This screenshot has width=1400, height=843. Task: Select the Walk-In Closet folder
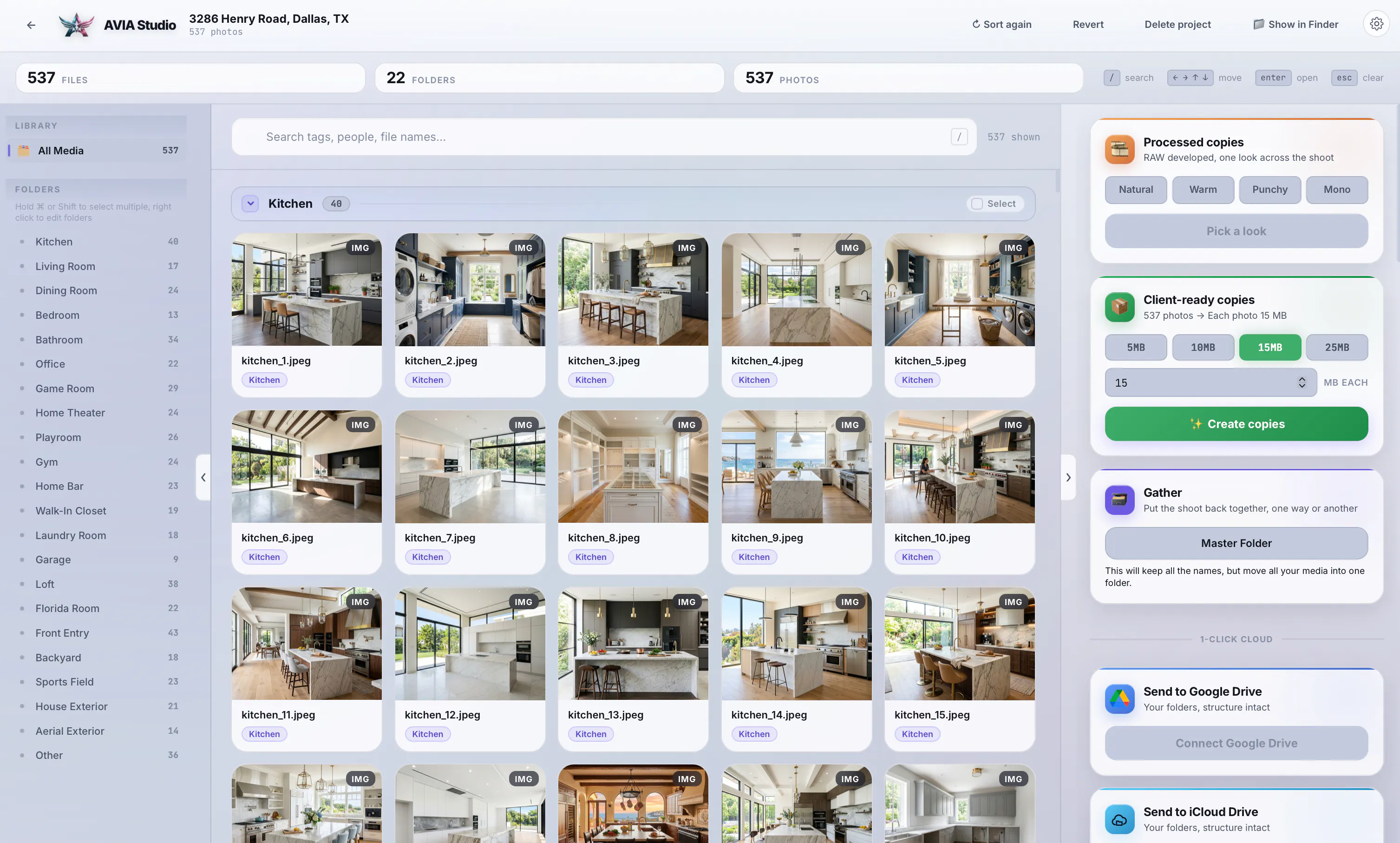[97, 511]
